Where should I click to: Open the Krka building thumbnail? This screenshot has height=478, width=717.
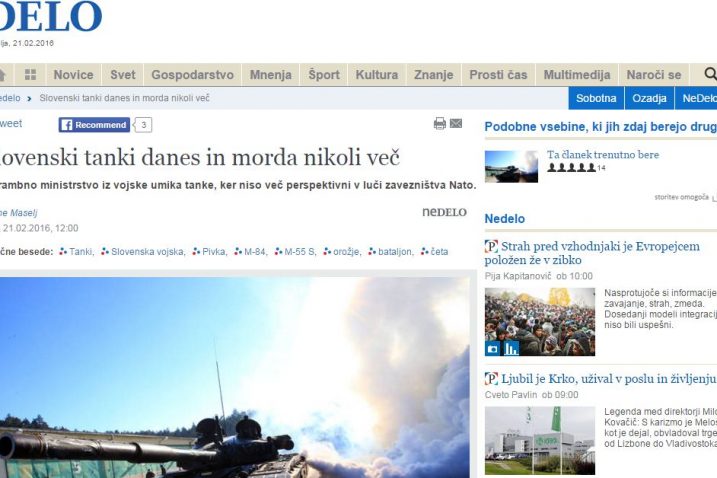pos(540,440)
